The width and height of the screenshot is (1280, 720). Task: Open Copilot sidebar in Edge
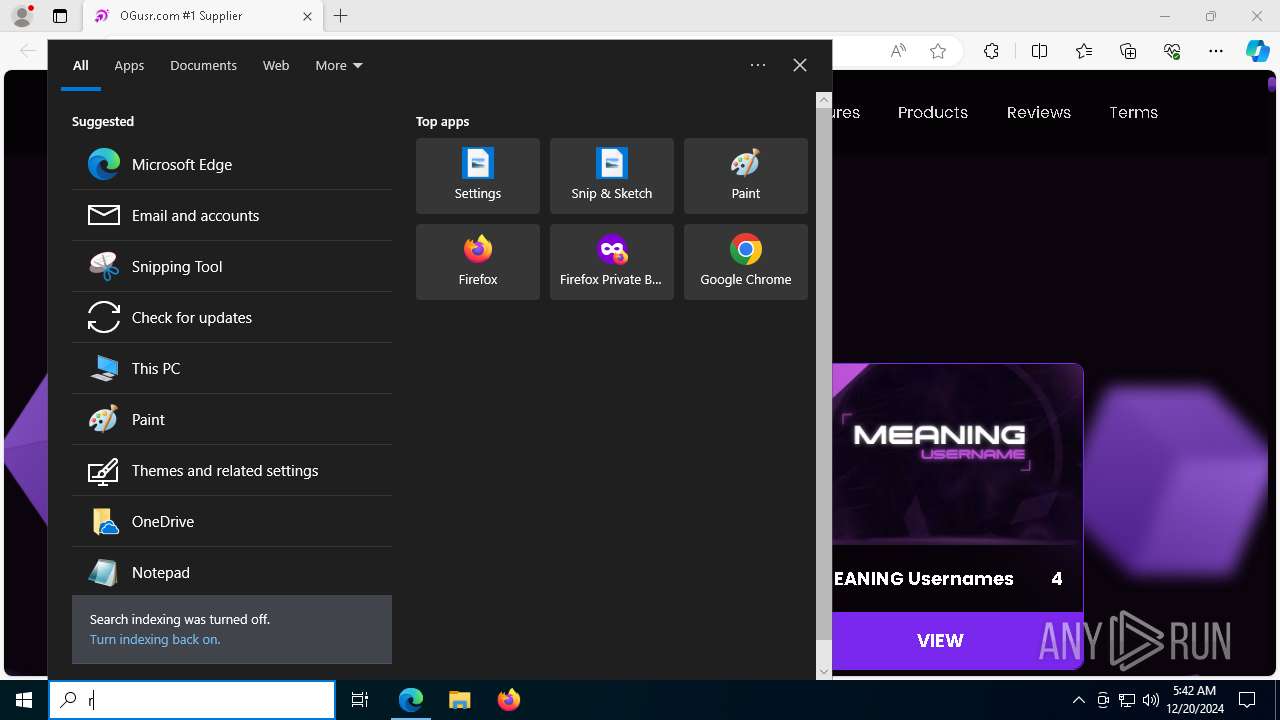click(x=1258, y=51)
